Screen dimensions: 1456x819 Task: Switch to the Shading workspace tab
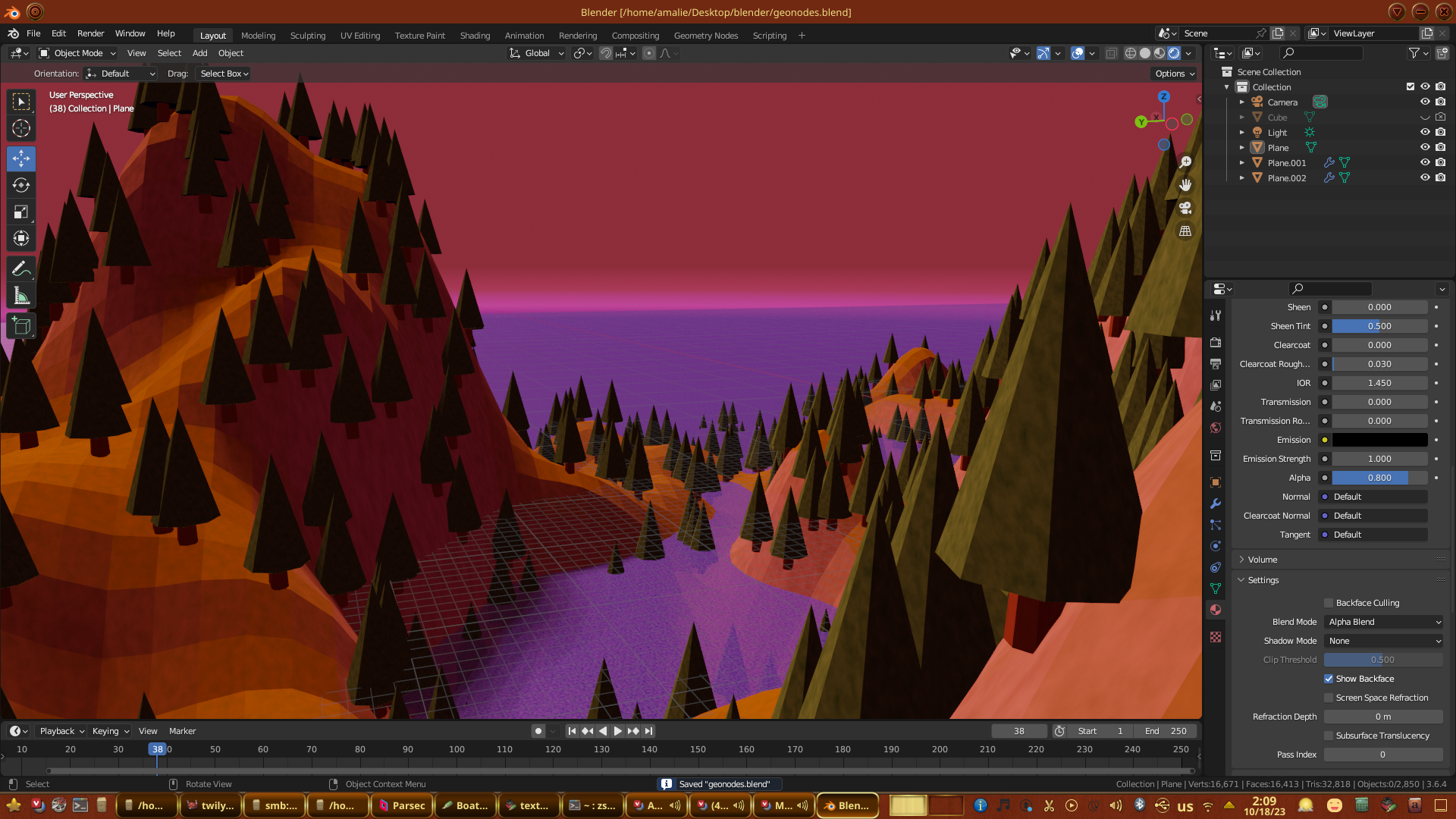click(475, 36)
